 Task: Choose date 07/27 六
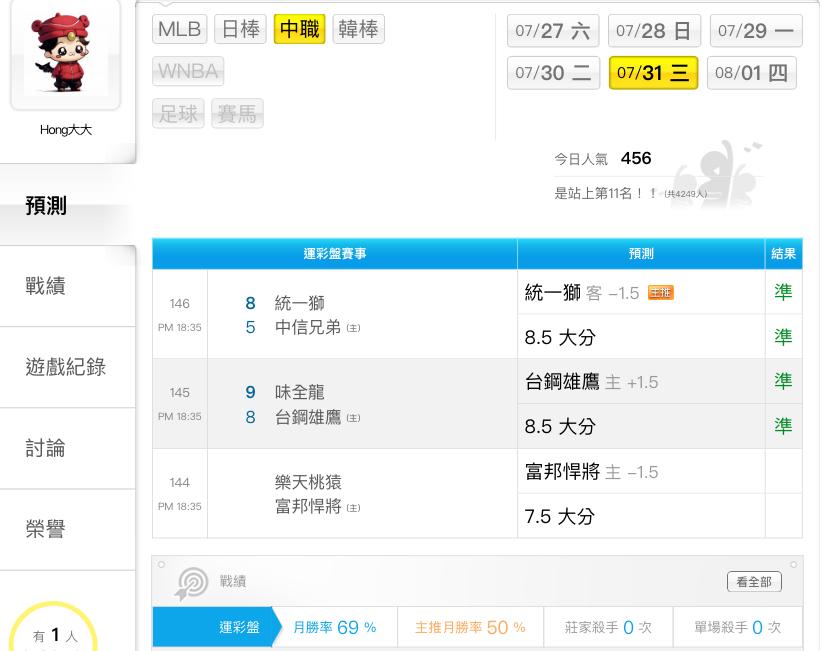[x=553, y=31]
